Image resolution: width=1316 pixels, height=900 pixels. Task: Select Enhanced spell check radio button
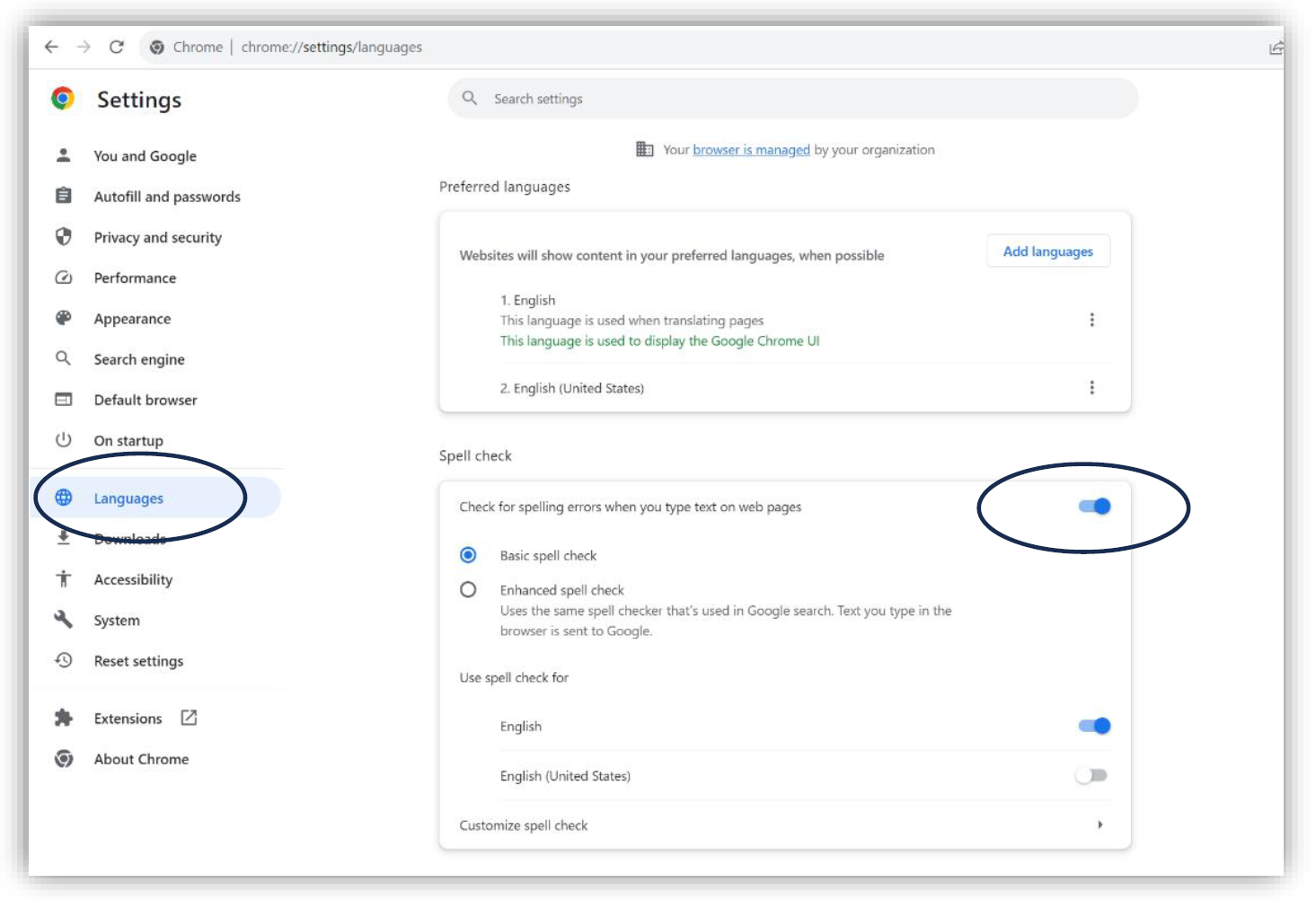468,590
